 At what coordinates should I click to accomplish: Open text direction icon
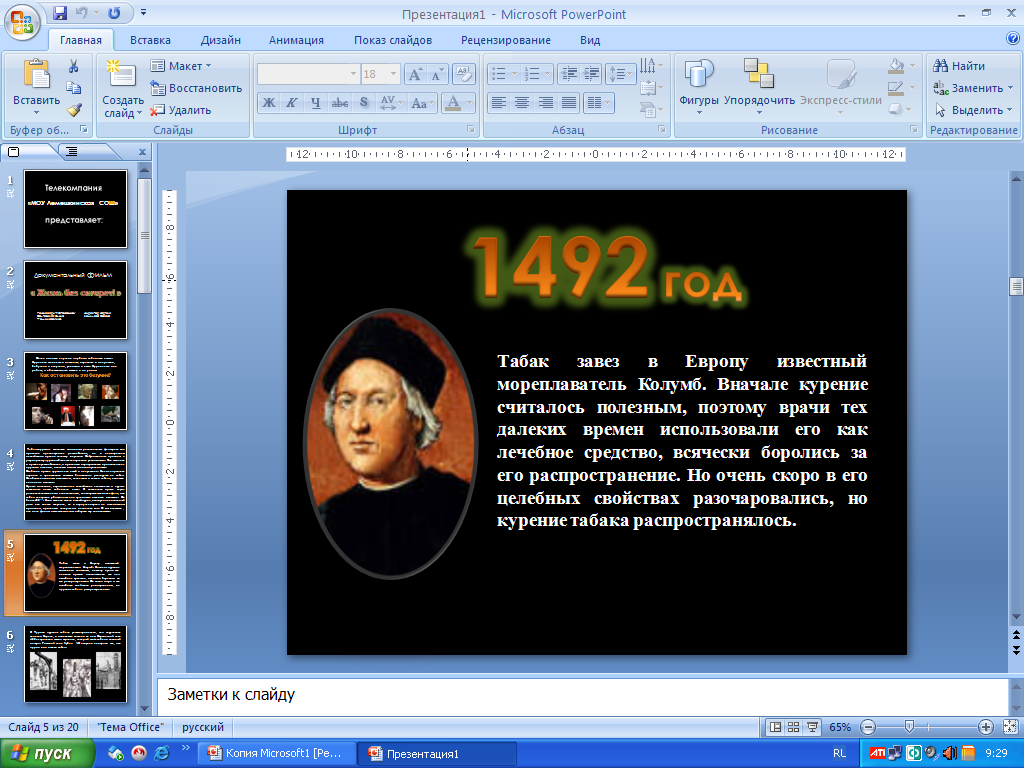pos(650,66)
